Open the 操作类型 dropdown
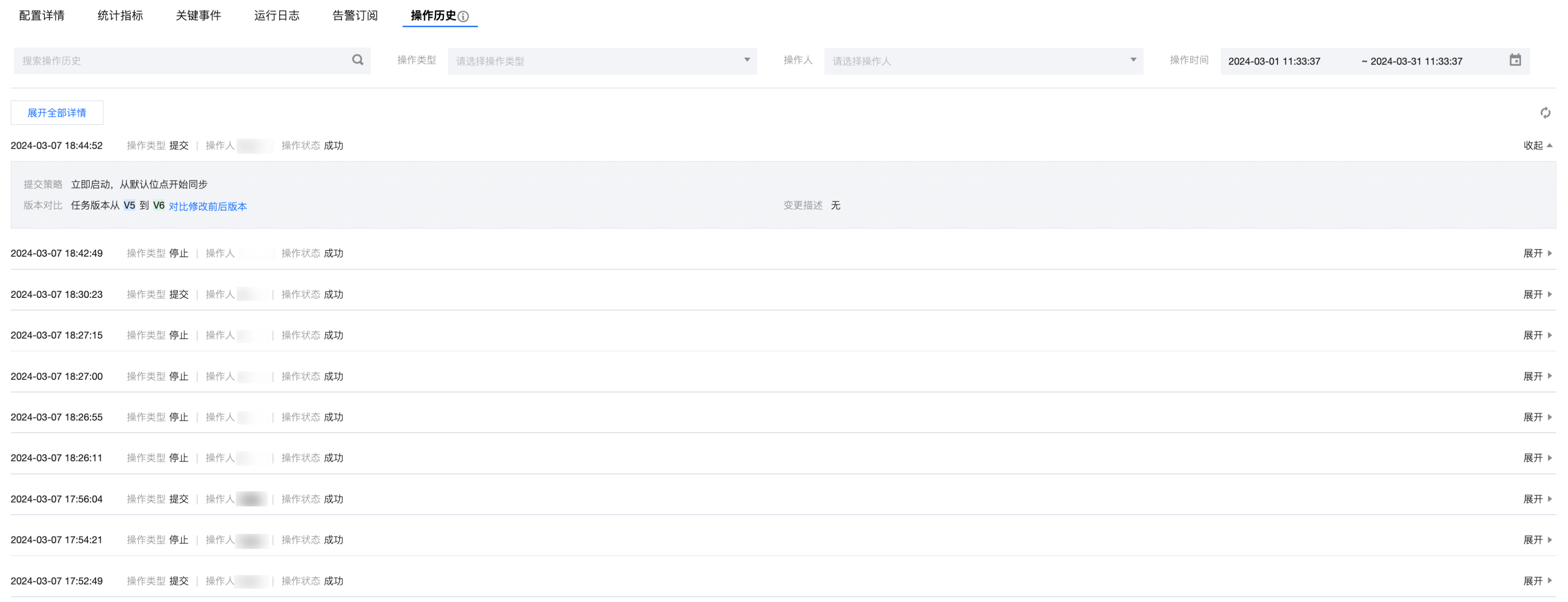This screenshot has width=1568, height=602. 601,61
